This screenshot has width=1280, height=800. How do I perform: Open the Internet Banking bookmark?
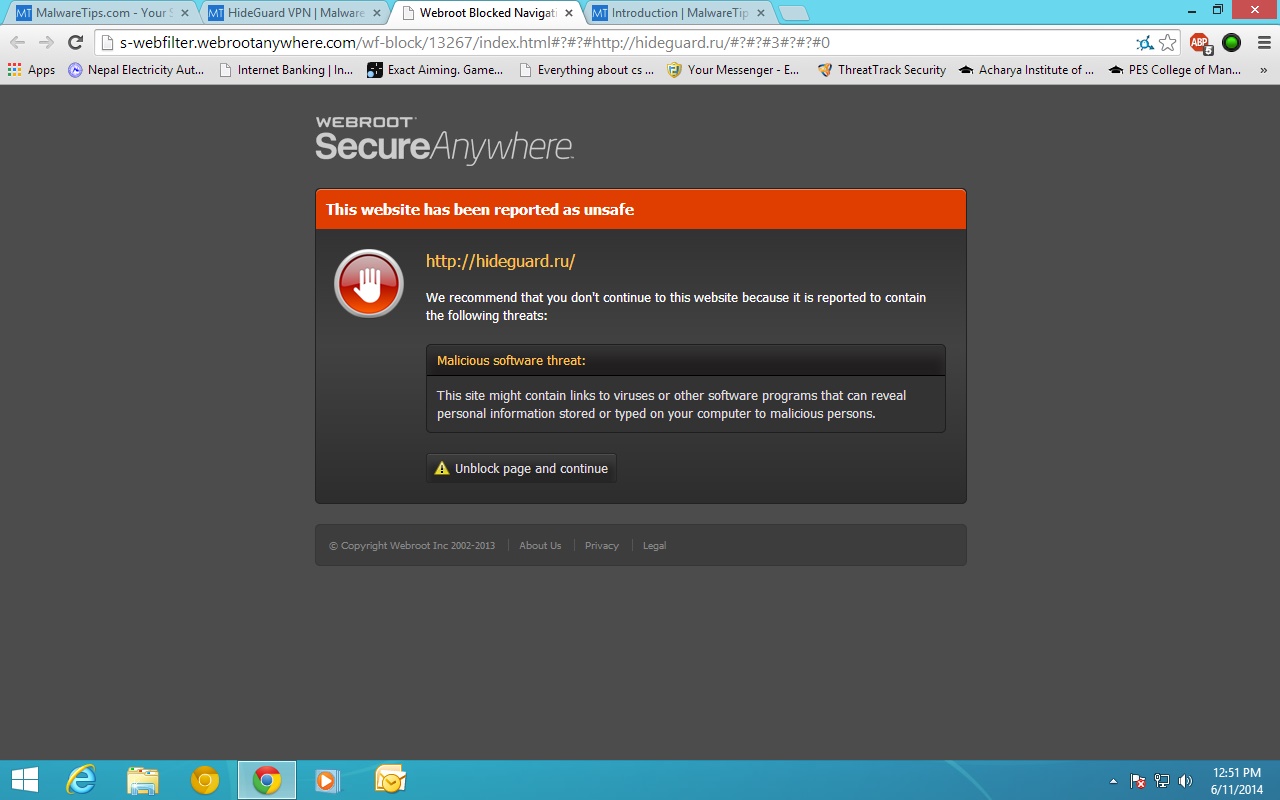pos(286,70)
